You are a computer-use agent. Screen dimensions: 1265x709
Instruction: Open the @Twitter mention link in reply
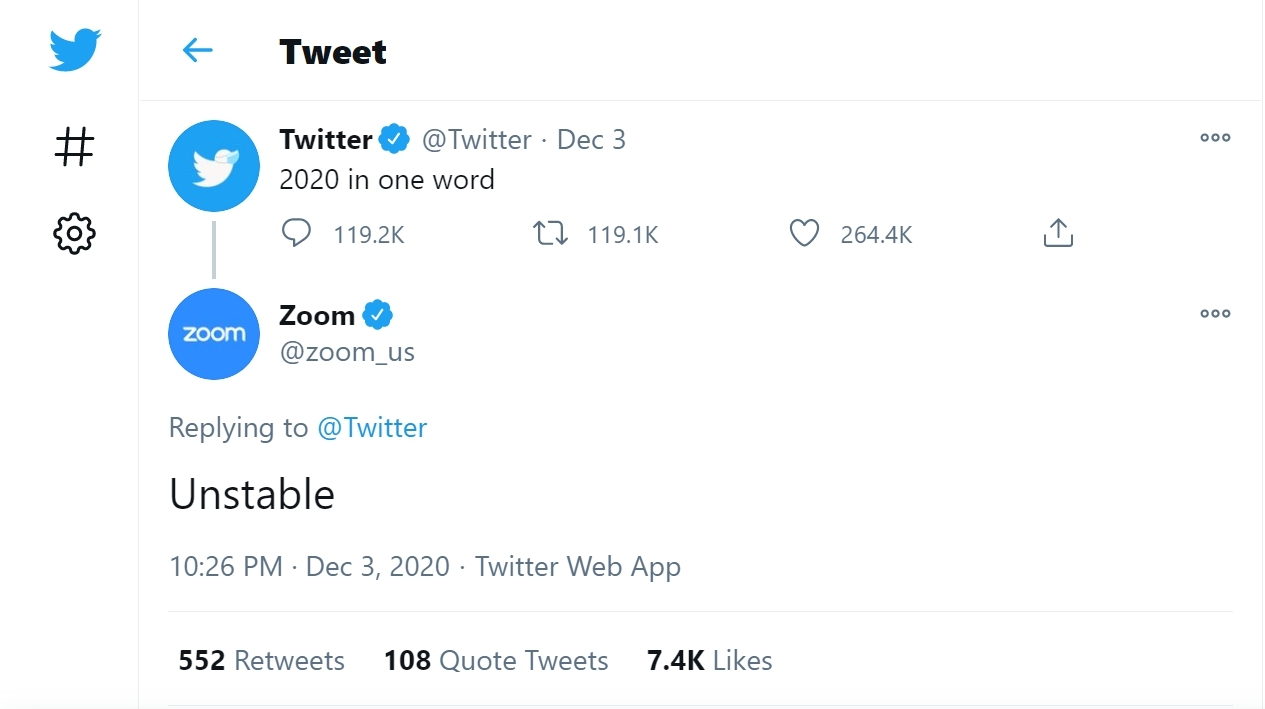[x=372, y=428]
